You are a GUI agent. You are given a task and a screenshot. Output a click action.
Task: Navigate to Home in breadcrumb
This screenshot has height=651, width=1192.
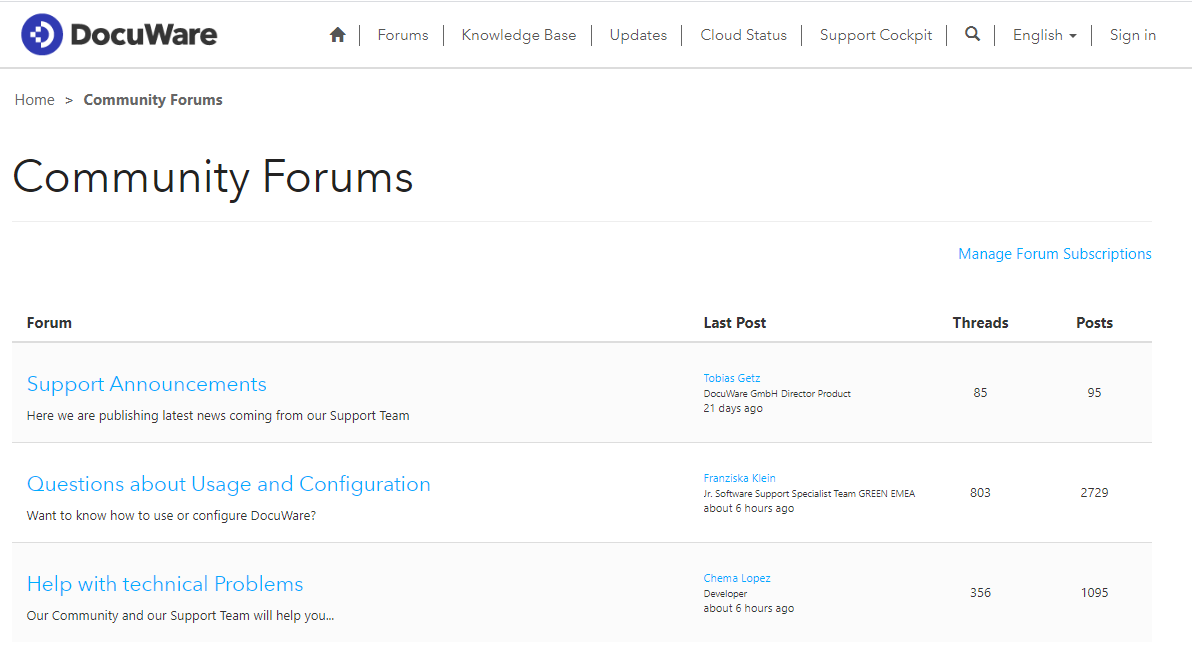click(34, 100)
